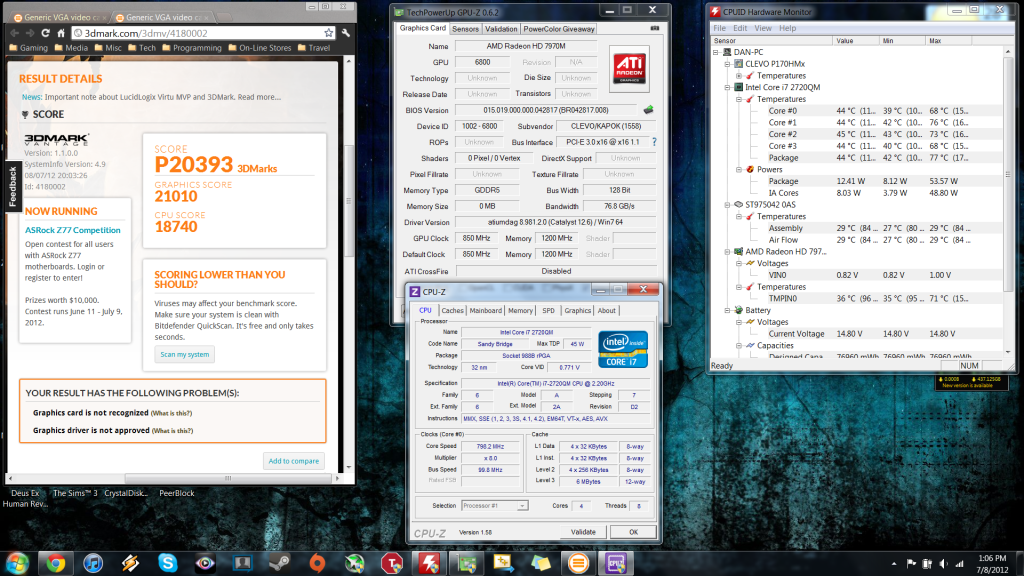Image resolution: width=1024 pixels, height=576 pixels.
Task: Click the Validate button in CPU-Z
Action: pyautogui.click(x=583, y=532)
